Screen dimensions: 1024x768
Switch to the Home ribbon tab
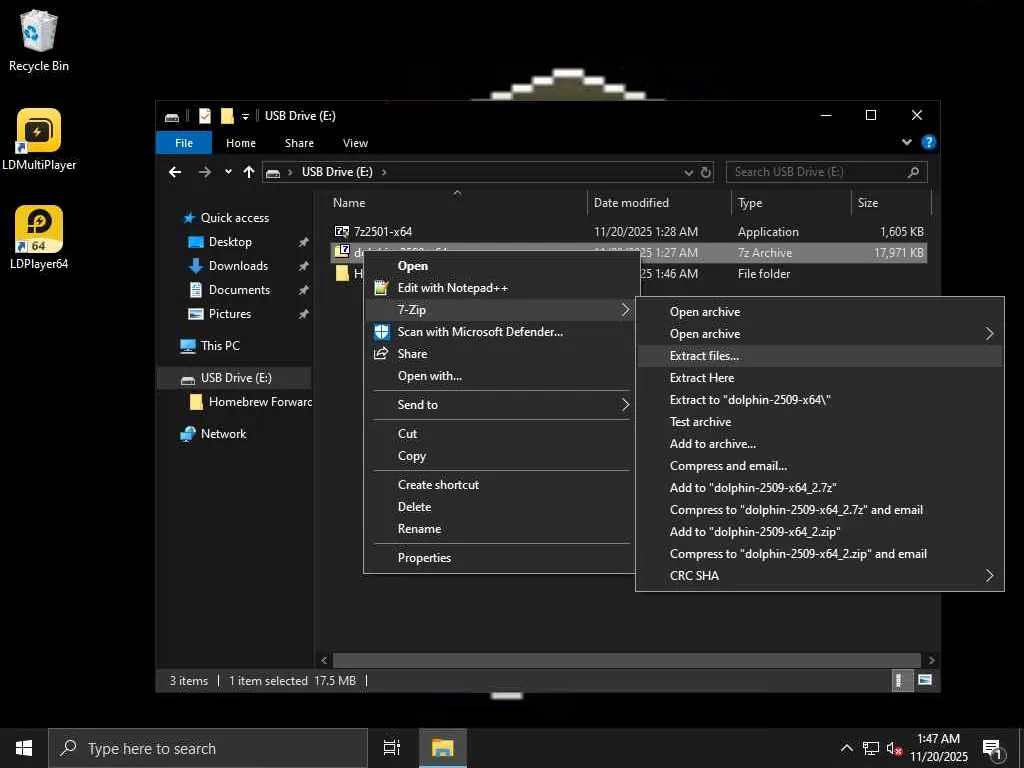tap(241, 142)
